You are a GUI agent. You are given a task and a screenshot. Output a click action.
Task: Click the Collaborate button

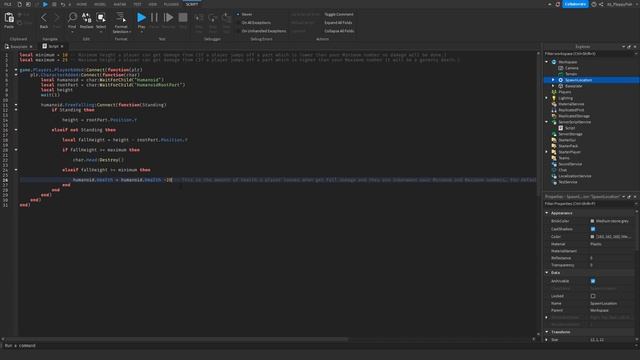(x=576, y=4)
